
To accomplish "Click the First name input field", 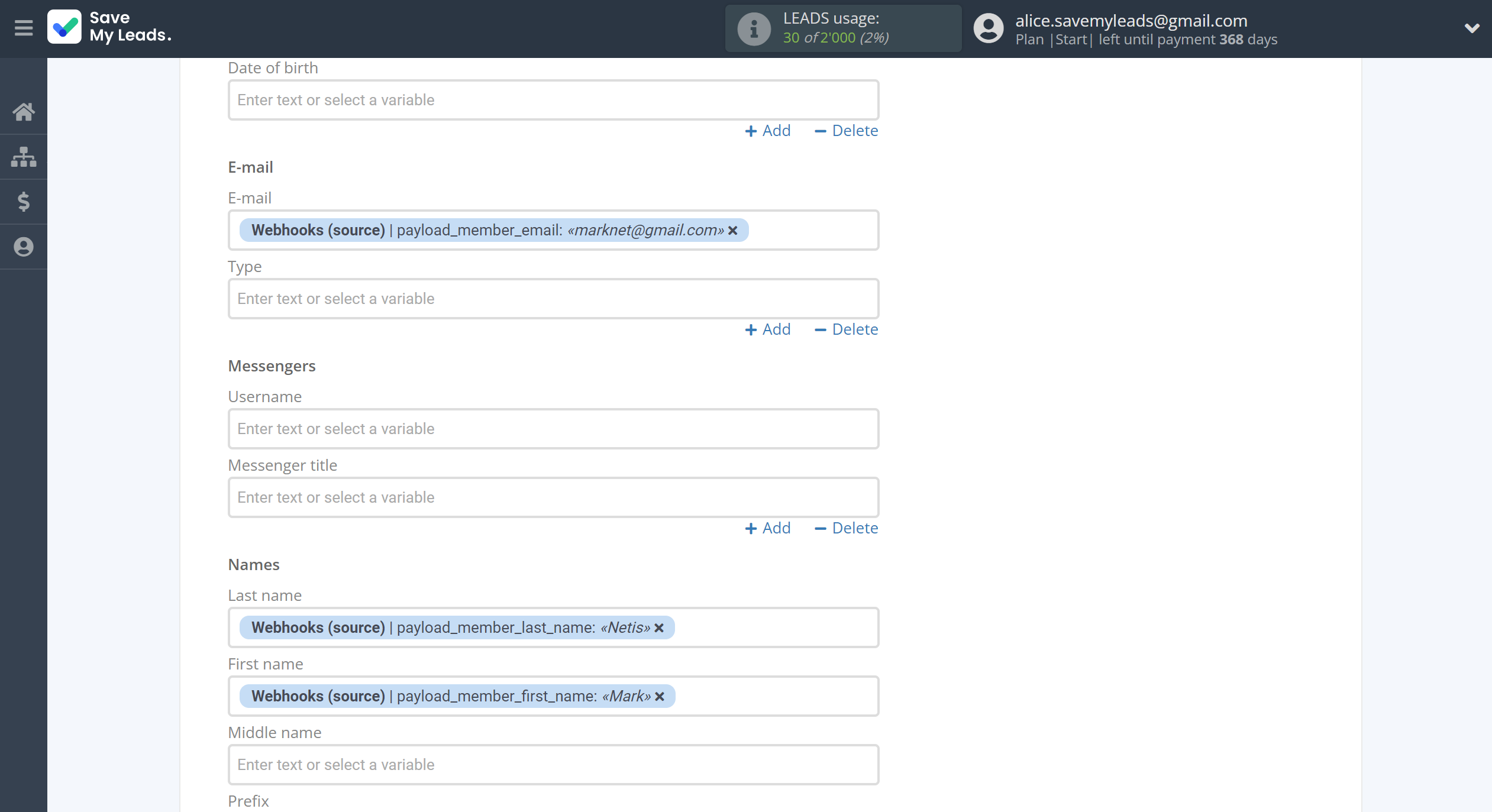I will [x=553, y=696].
